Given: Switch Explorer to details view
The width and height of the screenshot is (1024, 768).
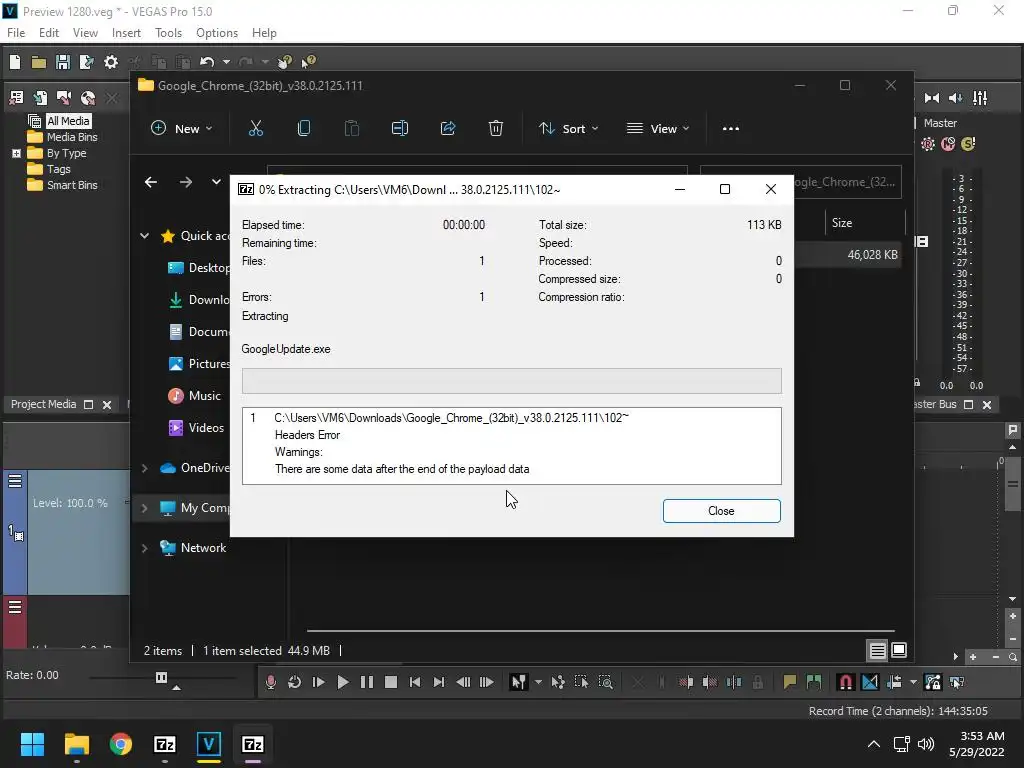Looking at the screenshot, I should coord(877,650).
